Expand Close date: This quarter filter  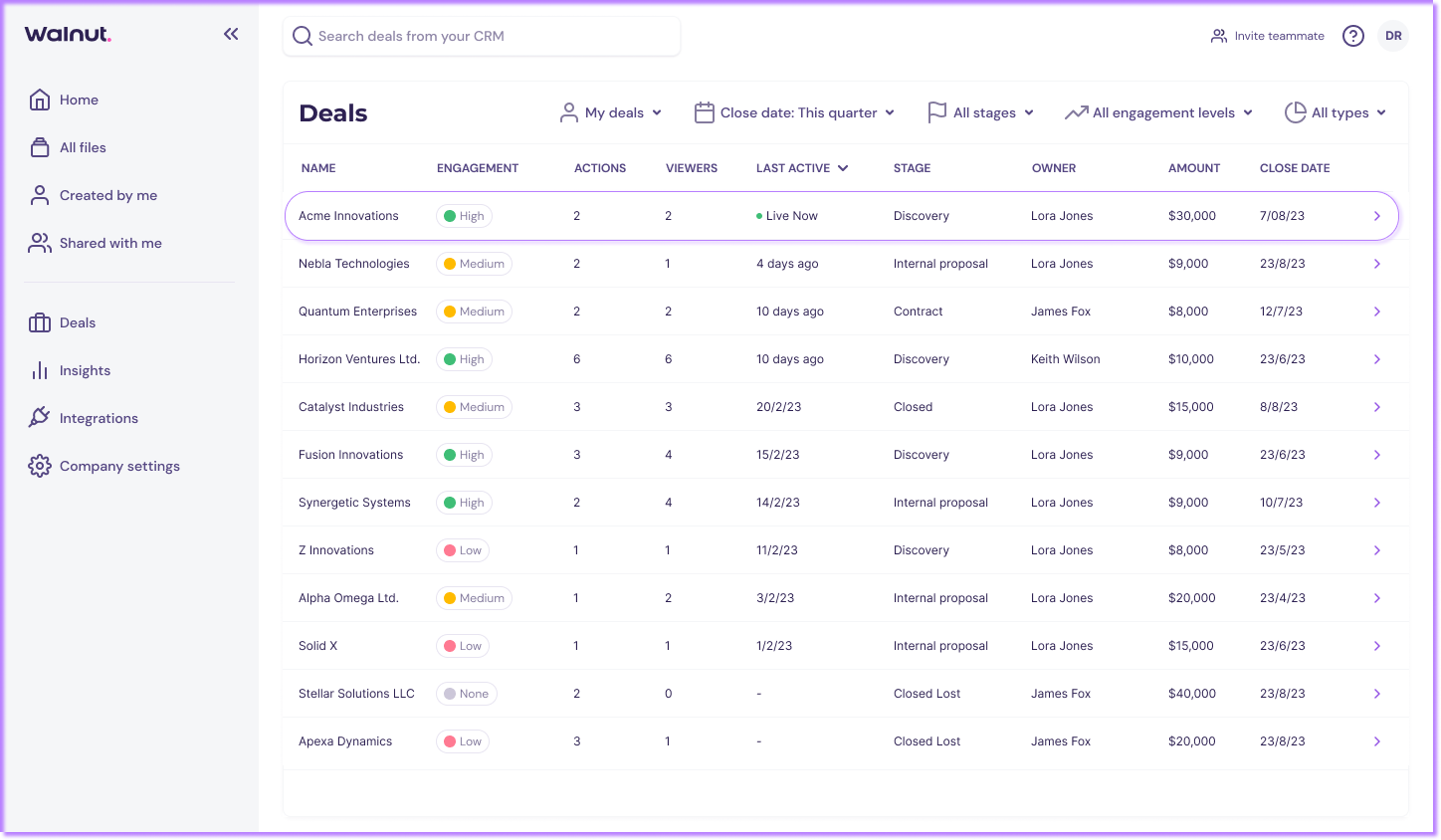(x=794, y=112)
